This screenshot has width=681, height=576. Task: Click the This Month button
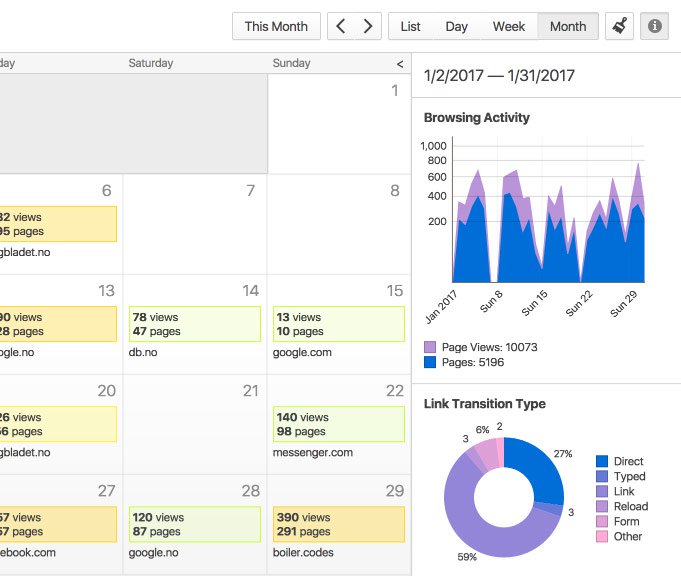276,26
